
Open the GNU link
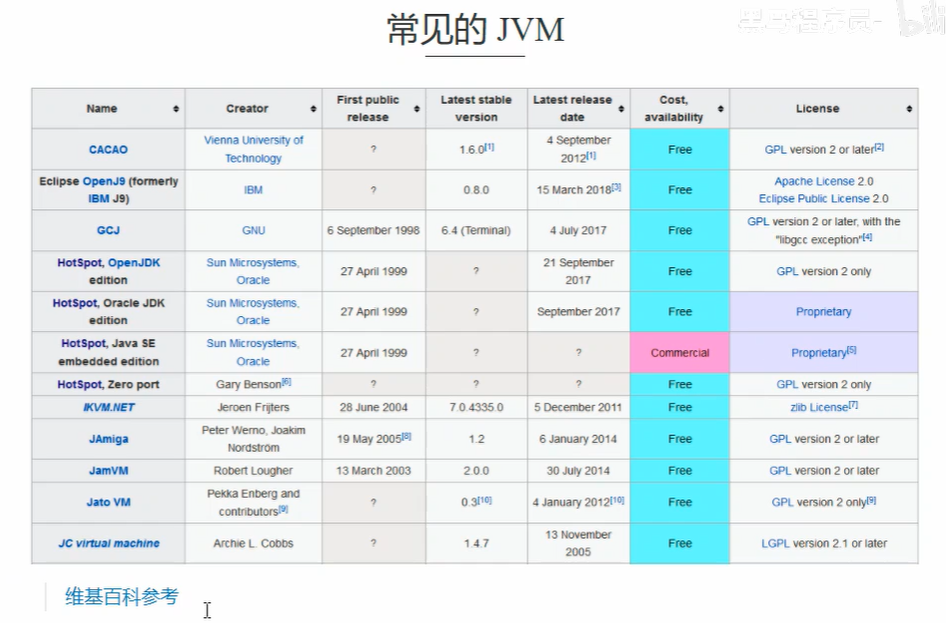tap(252, 230)
